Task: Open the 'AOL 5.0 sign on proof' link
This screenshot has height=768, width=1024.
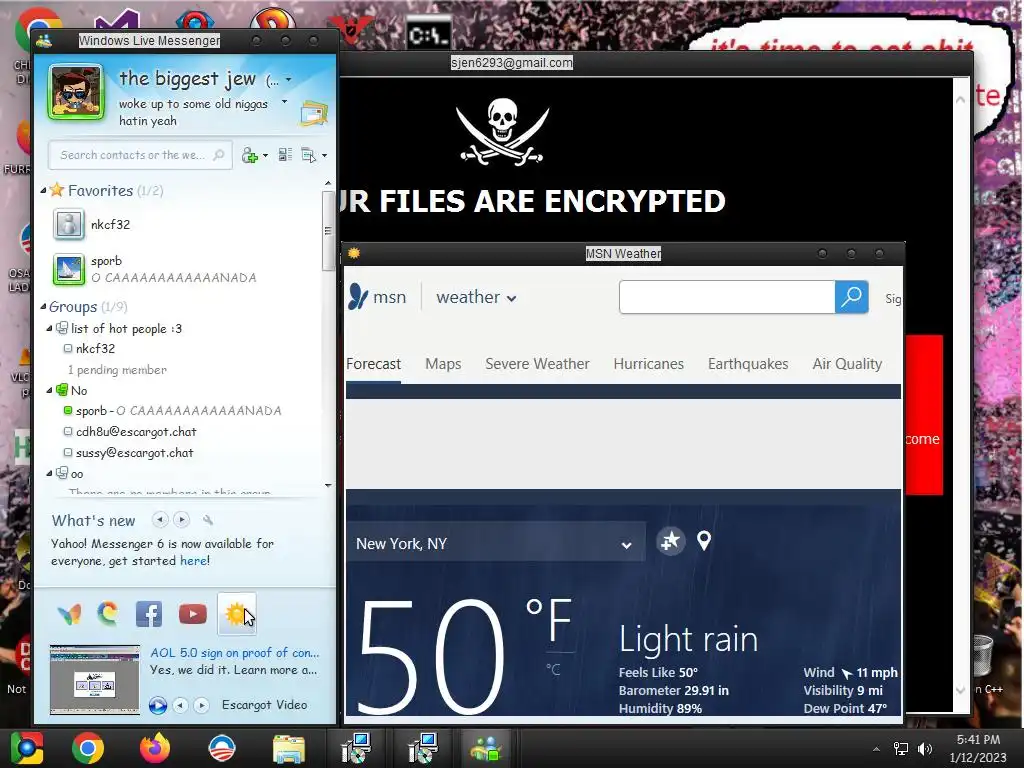Action: point(235,652)
